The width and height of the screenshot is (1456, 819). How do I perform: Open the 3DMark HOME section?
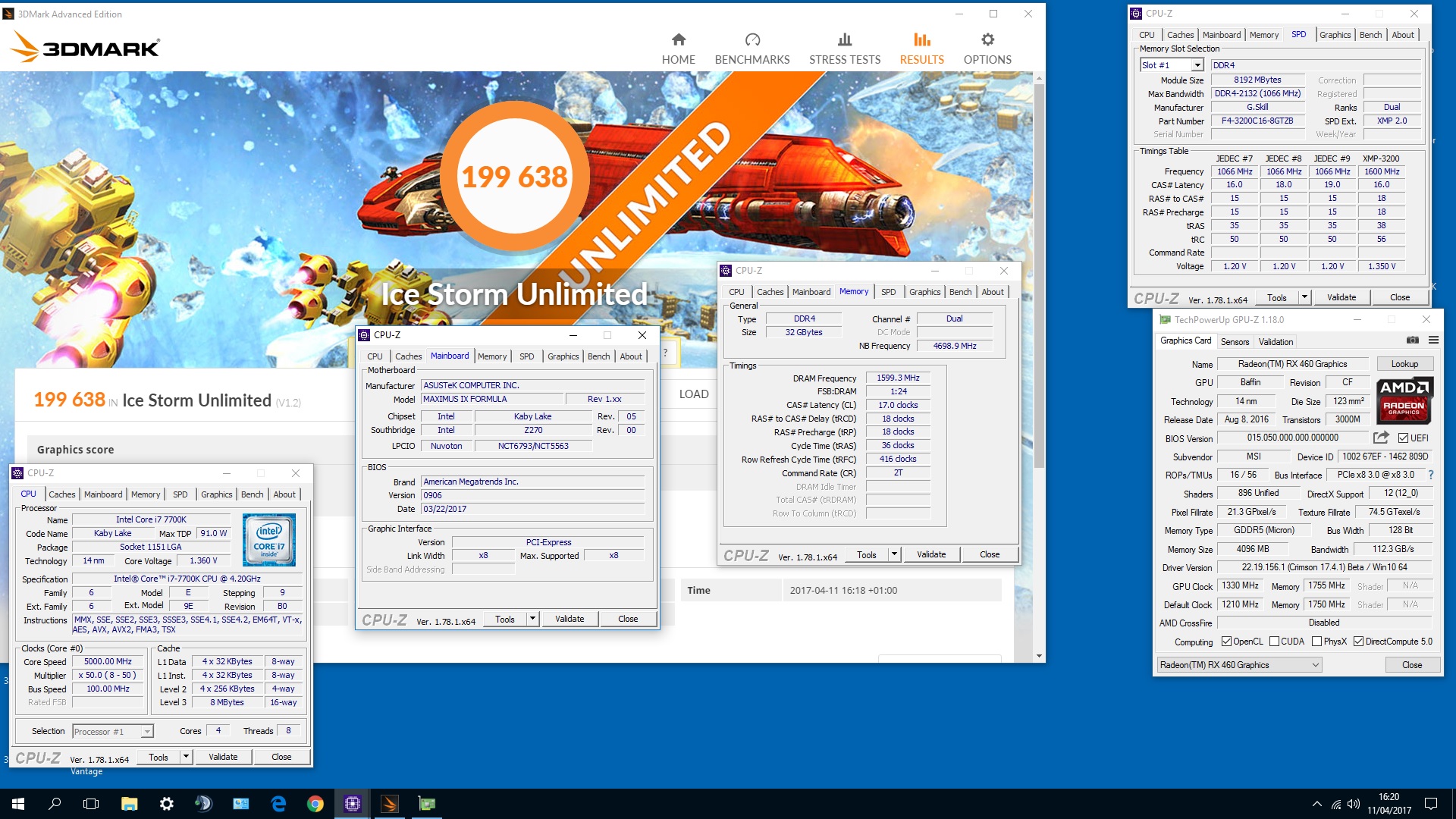(678, 49)
